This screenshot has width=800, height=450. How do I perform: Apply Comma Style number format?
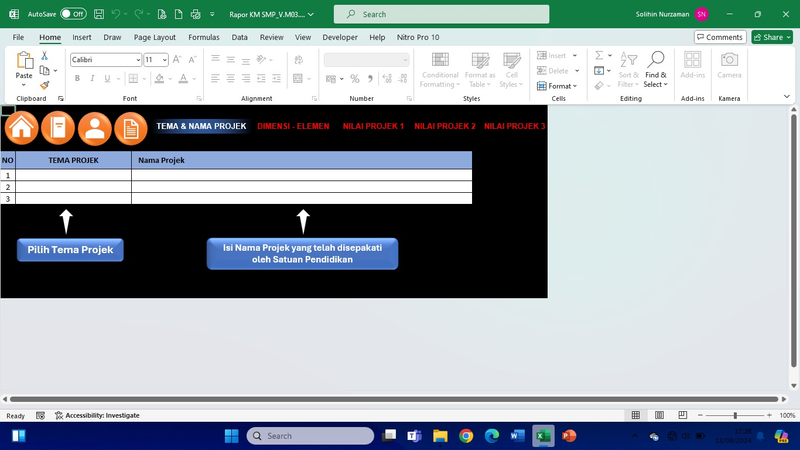370,79
